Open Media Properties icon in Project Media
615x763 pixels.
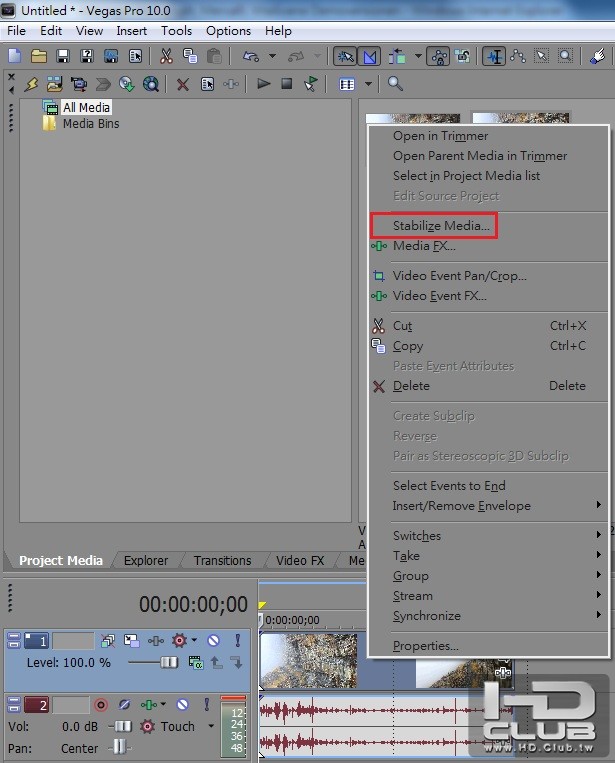pos(207,84)
